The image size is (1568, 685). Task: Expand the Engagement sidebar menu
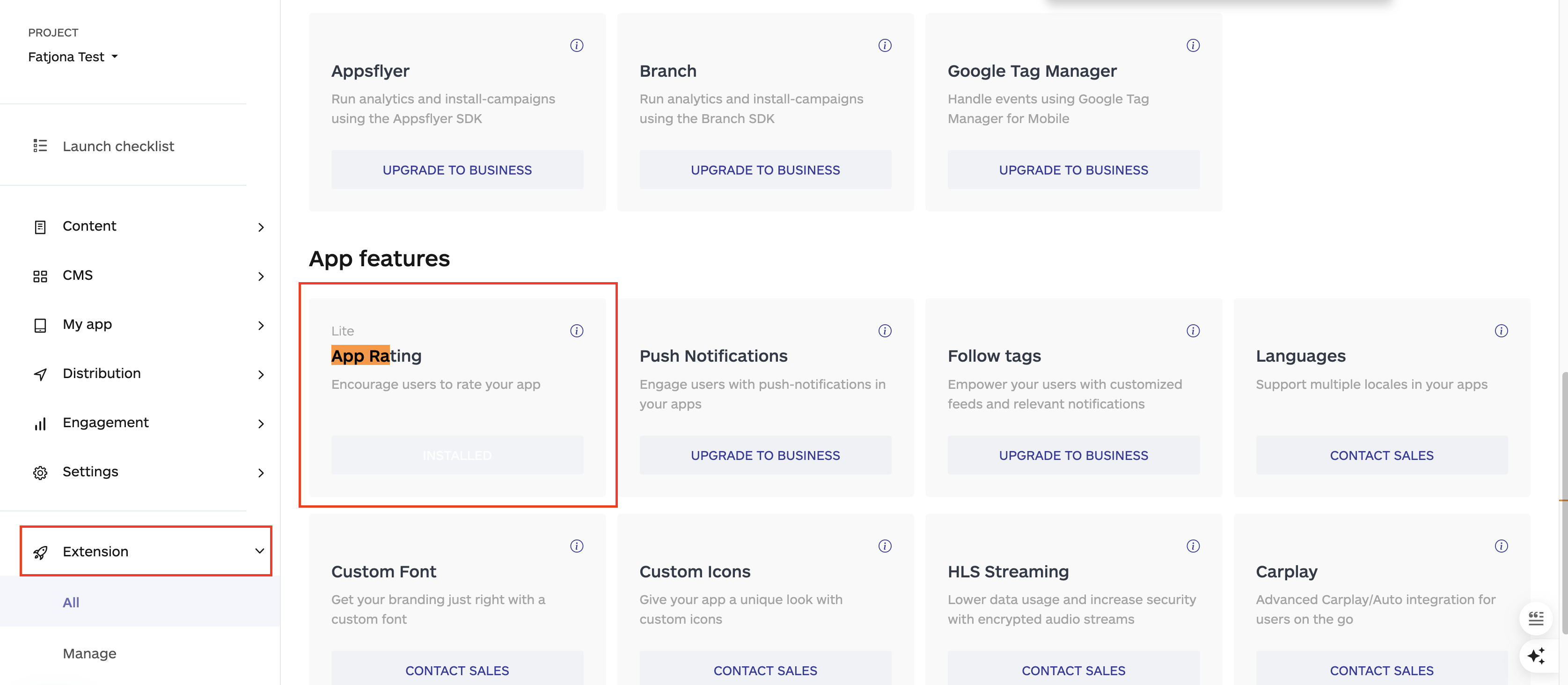261,423
